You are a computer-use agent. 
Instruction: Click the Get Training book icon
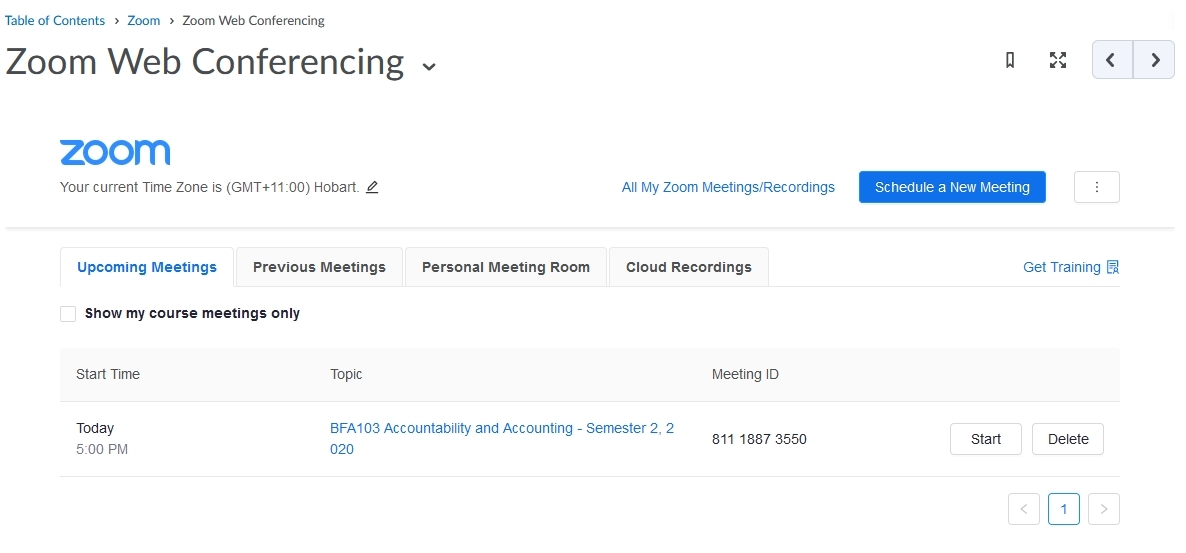pyautogui.click(x=1113, y=267)
